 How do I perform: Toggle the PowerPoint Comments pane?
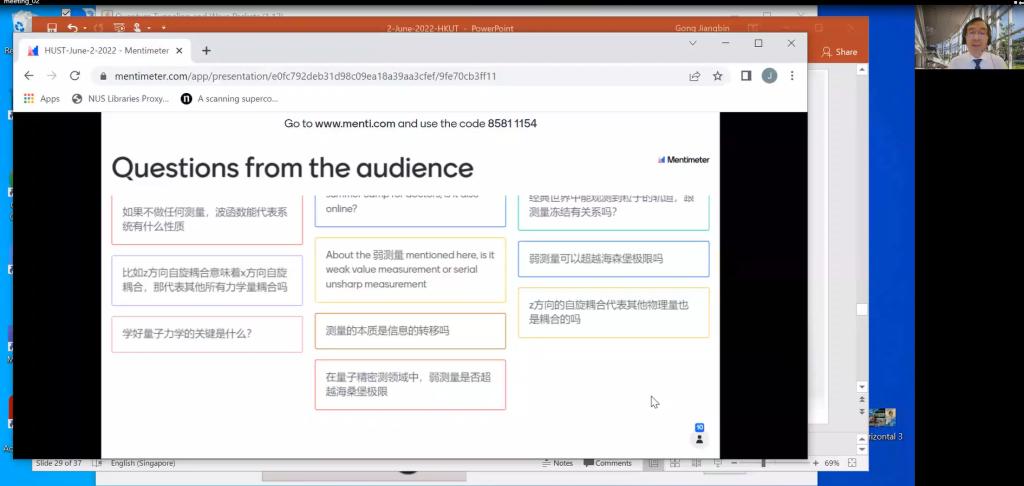click(x=607, y=463)
